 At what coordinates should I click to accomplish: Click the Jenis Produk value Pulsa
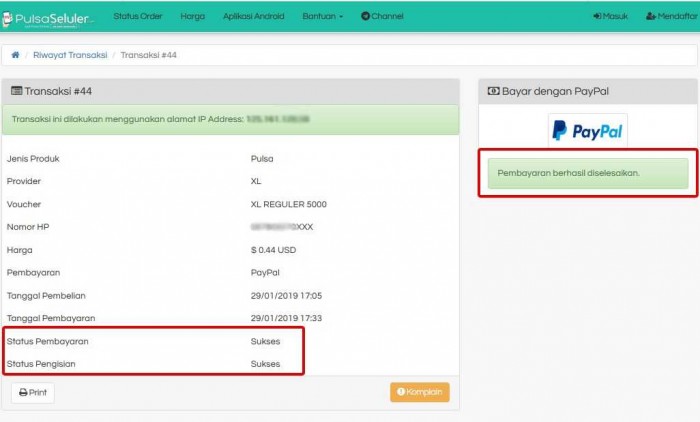[x=262, y=159]
